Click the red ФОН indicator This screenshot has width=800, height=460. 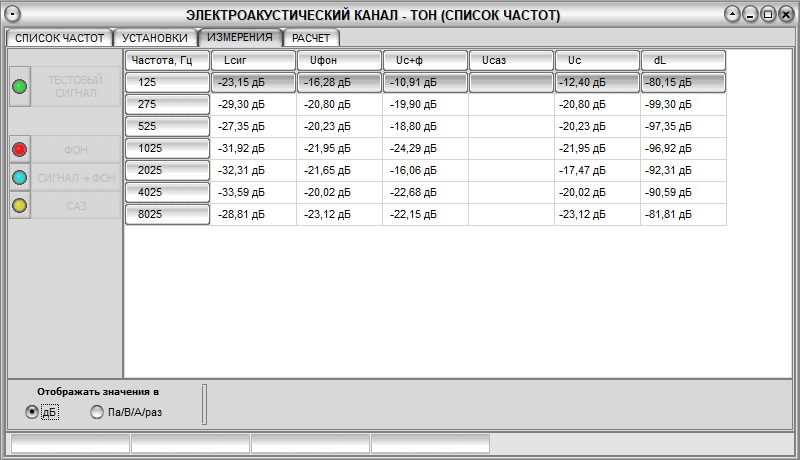point(20,150)
